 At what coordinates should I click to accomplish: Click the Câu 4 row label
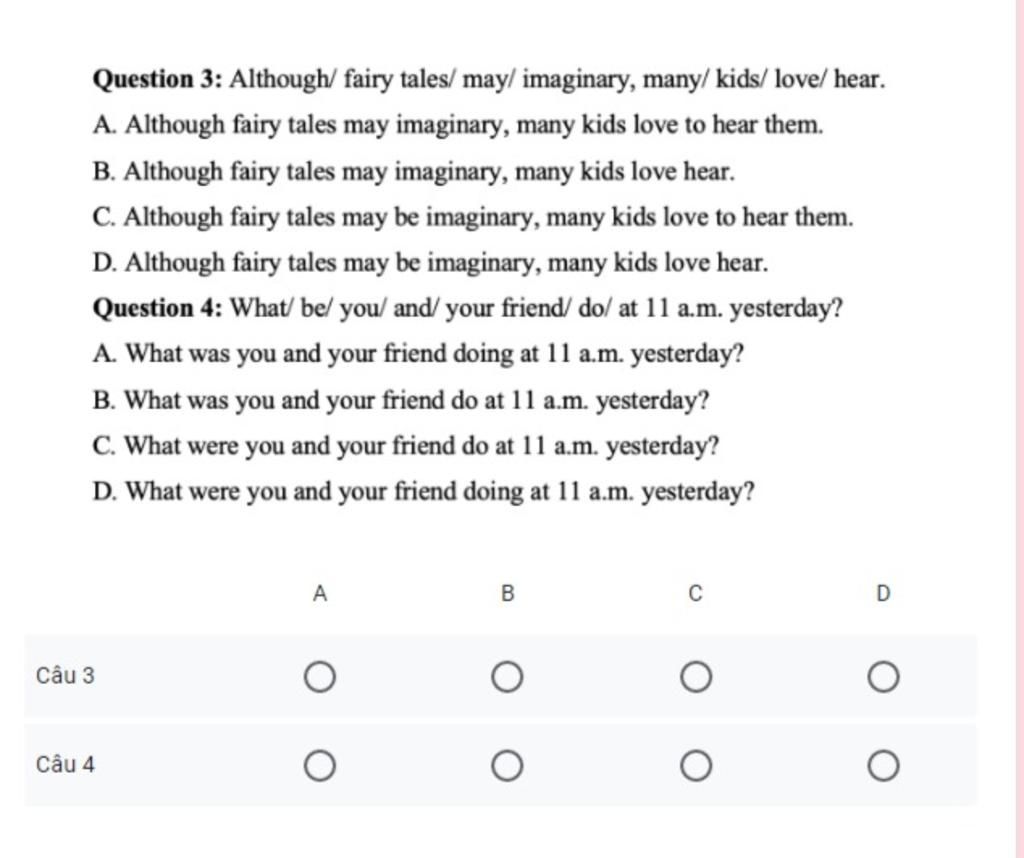[65, 765]
